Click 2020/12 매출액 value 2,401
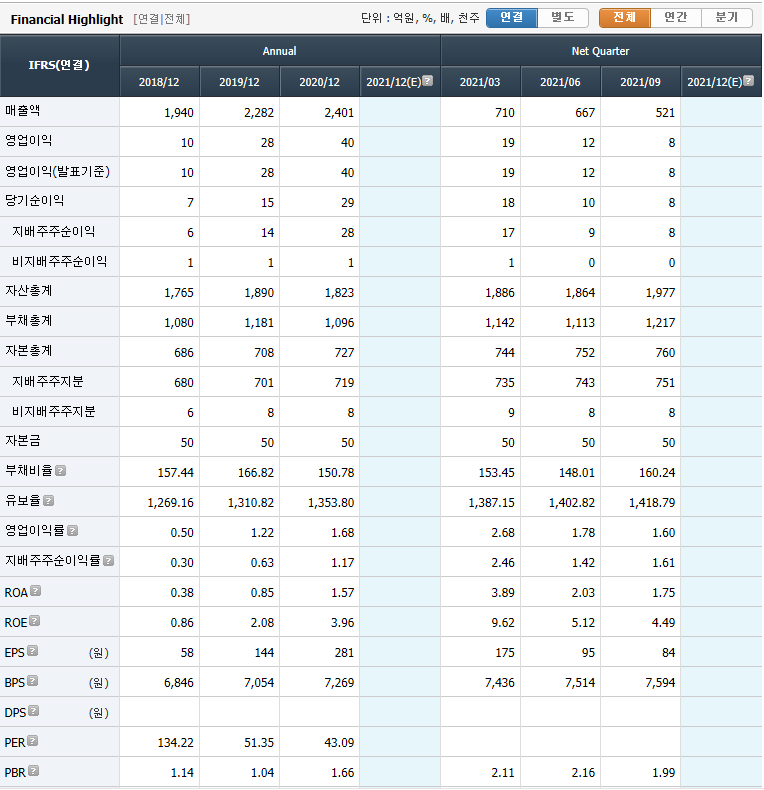764x790 pixels. 339,112
